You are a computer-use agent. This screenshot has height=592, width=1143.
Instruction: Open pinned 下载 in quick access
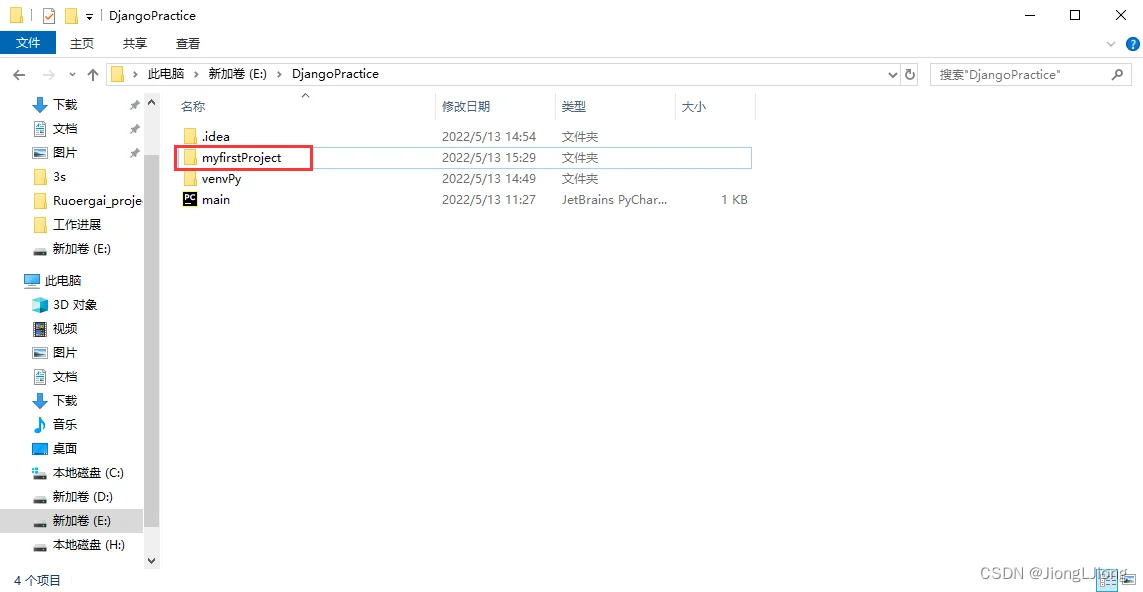tap(64, 105)
